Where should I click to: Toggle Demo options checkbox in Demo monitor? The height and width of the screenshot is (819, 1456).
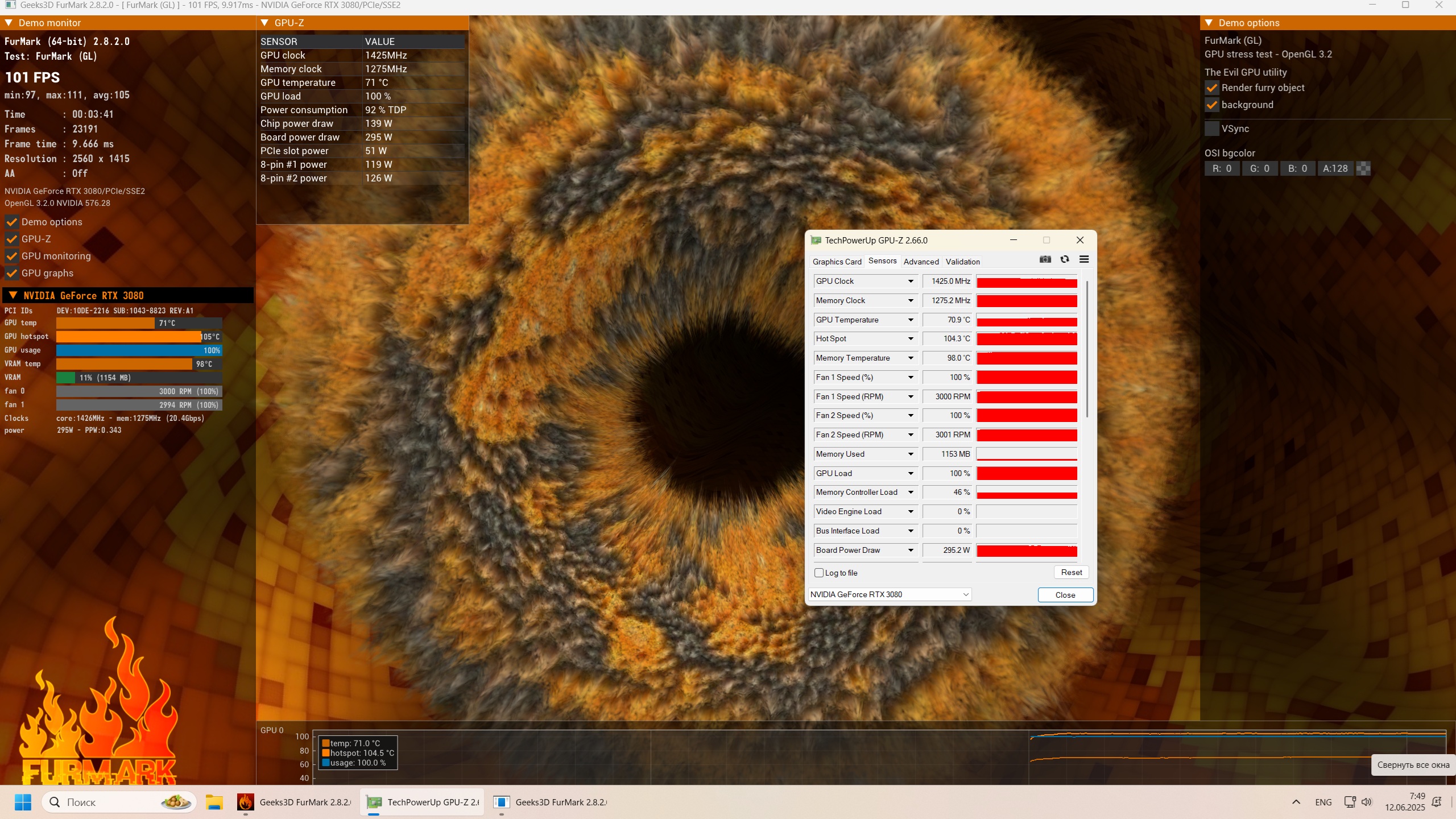tap(11, 222)
